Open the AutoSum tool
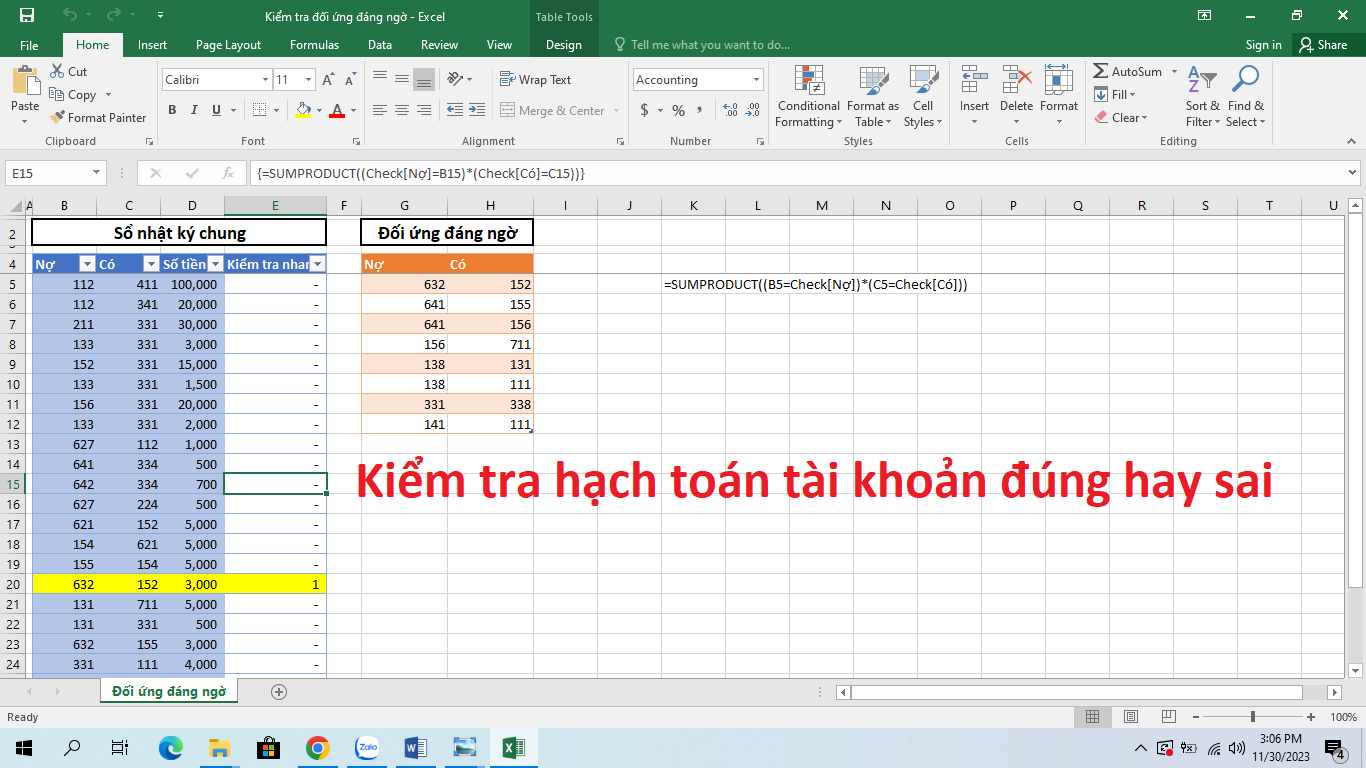The height and width of the screenshot is (768, 1366). coord(1130,71)
